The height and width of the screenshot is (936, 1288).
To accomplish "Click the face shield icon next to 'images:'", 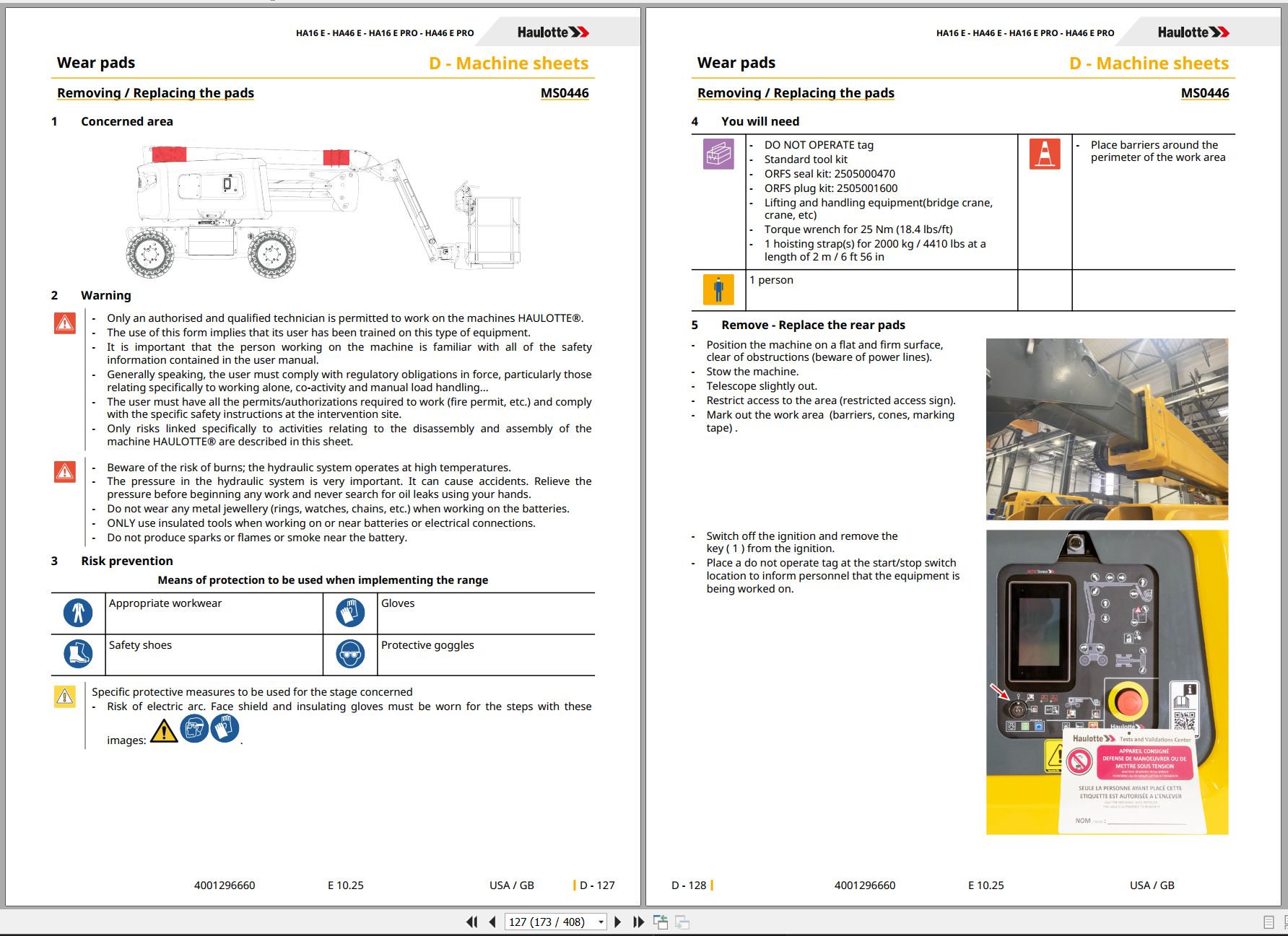I will pos(194,729).
